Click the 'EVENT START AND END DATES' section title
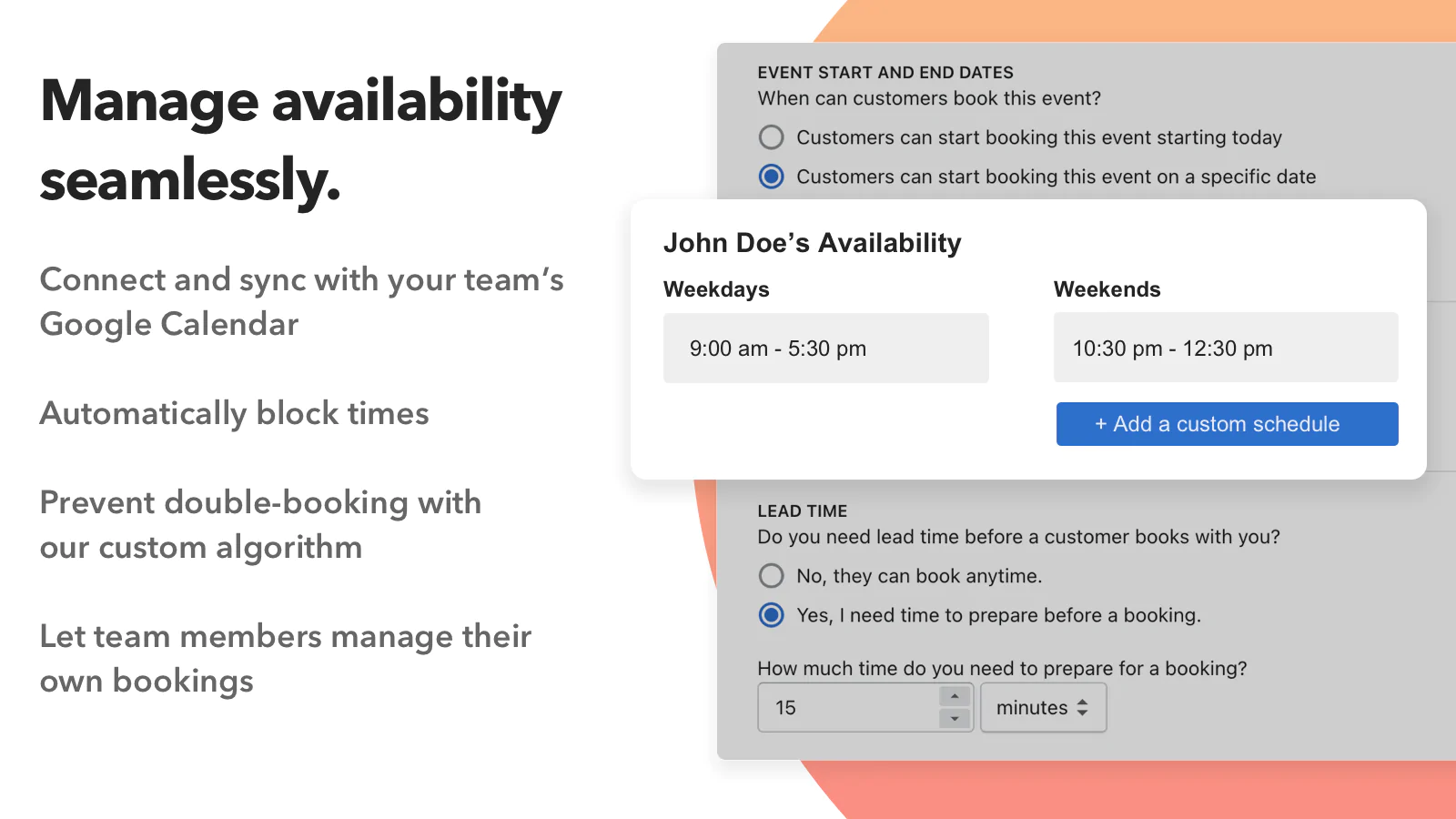This screenshot has width=1456, height=819. 885,73
